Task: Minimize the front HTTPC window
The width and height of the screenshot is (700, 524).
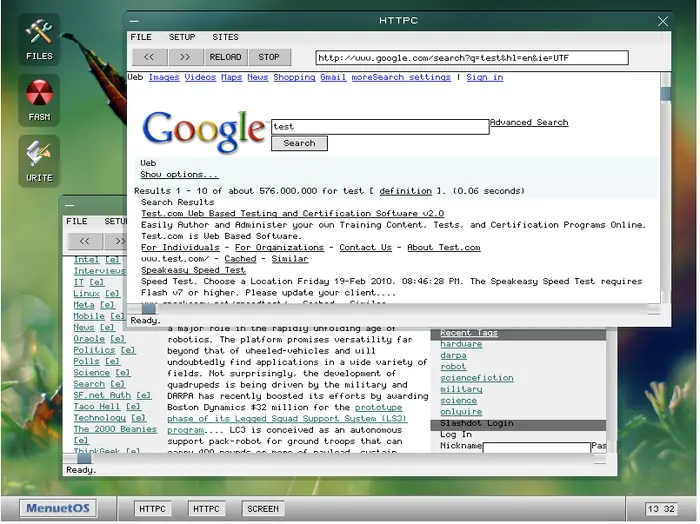Action: pos(134,21)
